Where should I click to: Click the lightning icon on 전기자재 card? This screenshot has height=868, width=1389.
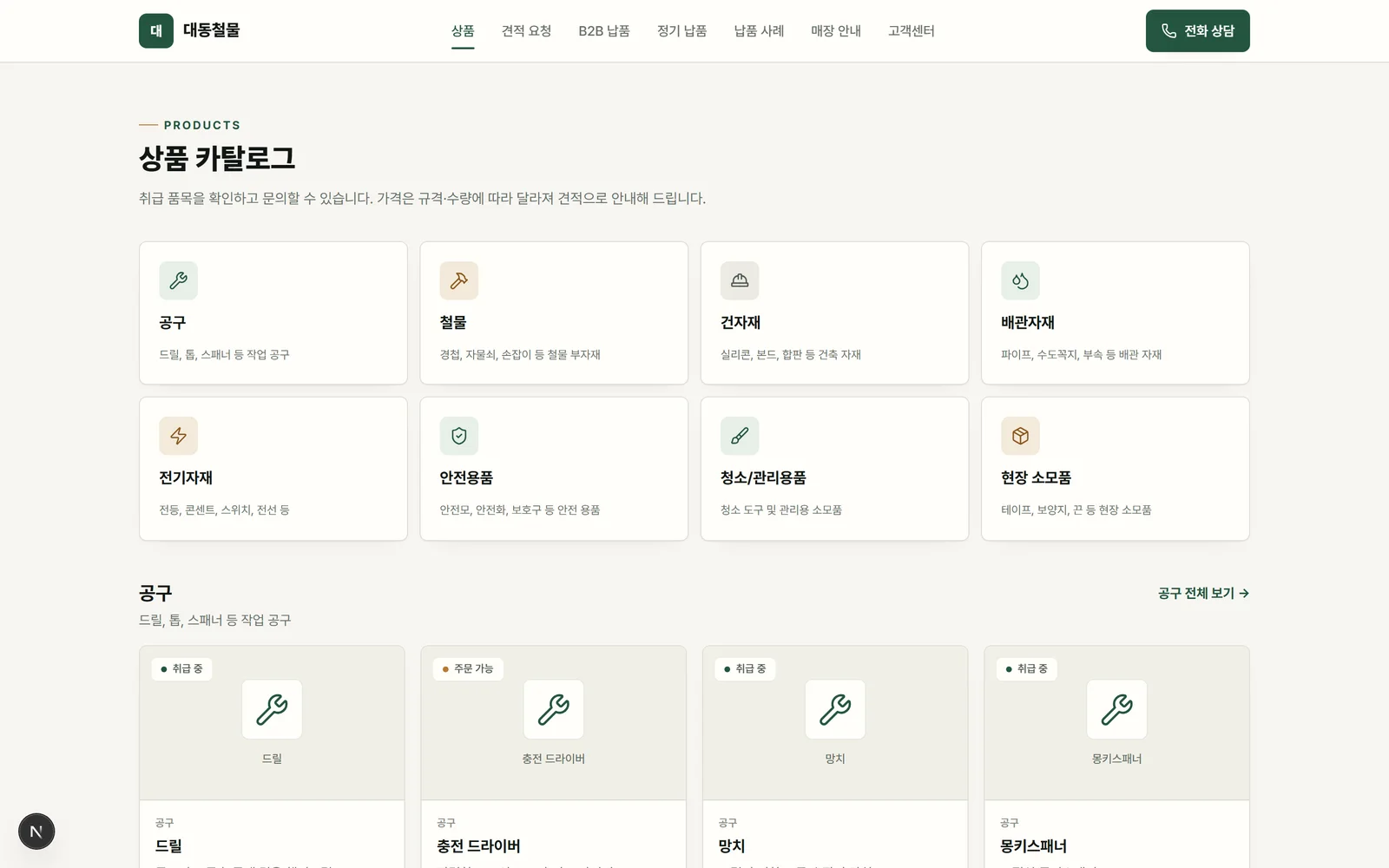[x=178, y=436]
